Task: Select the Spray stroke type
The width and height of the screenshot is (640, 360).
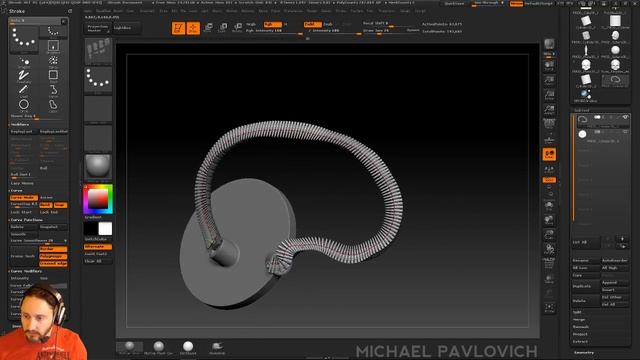Action: [53, 61]
